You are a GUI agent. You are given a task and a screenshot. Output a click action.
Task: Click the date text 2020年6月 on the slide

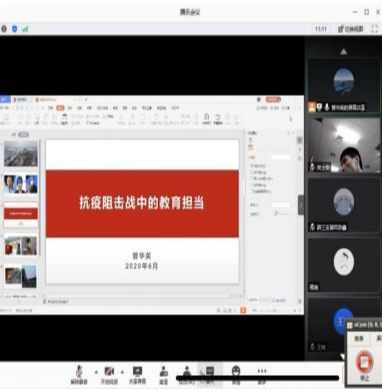coord(142,266)
